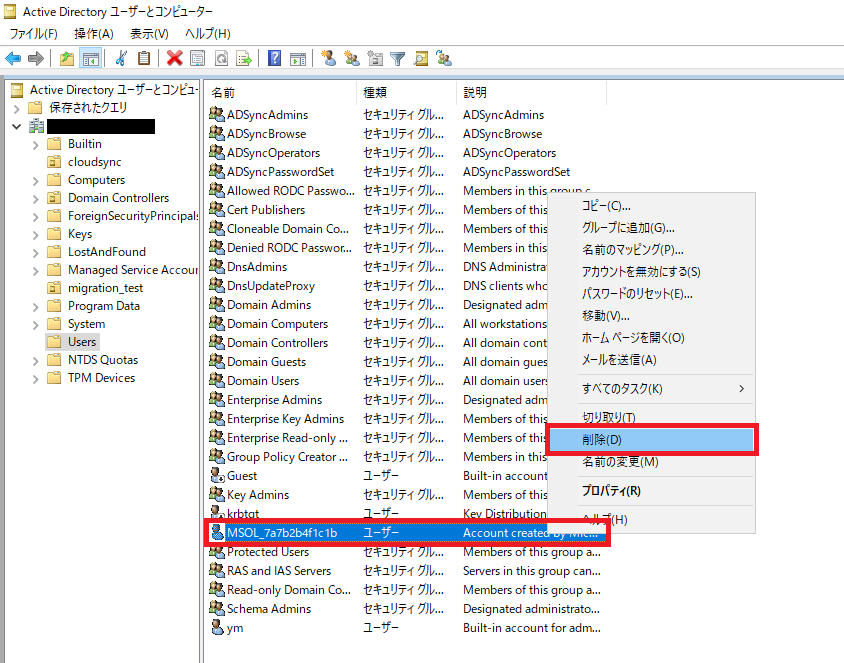Open the ファイル(F) menu
844x663 pixels.
pos(33,33)
